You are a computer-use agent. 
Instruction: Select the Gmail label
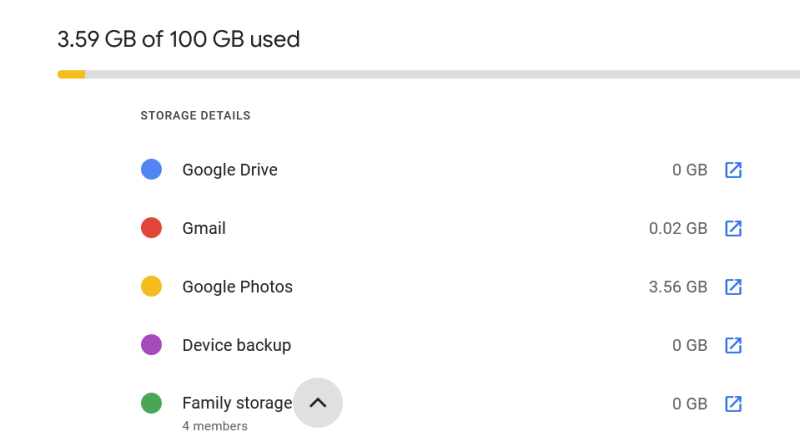coord(204,228)
